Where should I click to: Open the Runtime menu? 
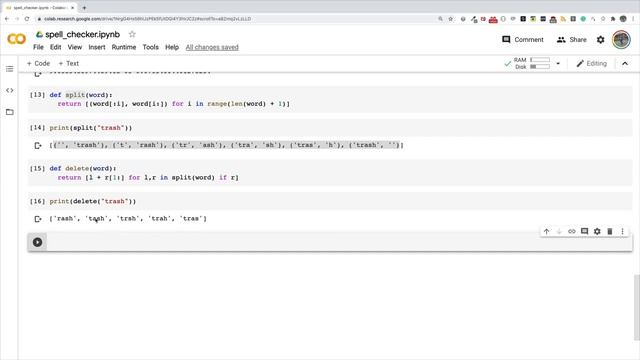(x=124, y=47)
